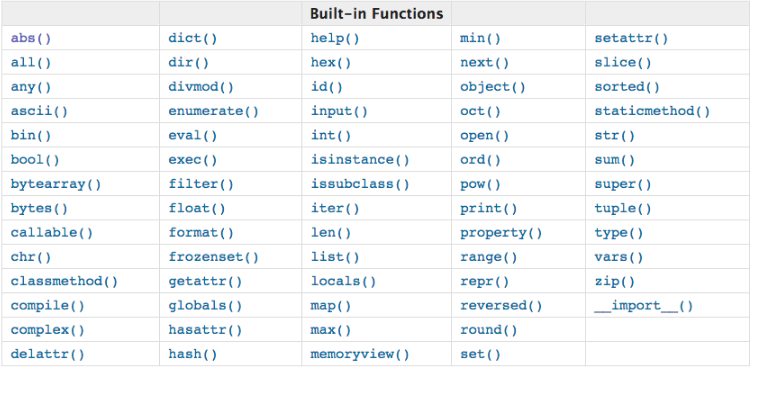
Task: Click the int() link
Action: point(331,135)
